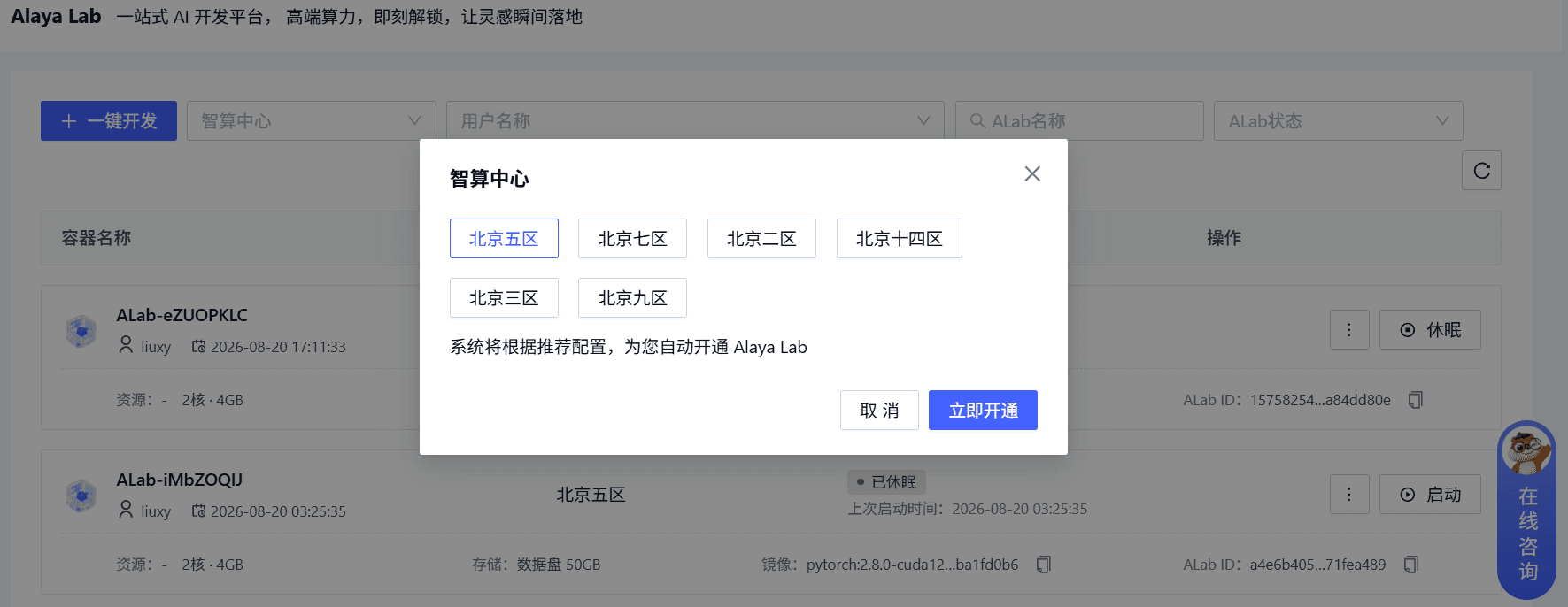Click the ALab-iMbZOQIJ container icon

click(81, 496)
